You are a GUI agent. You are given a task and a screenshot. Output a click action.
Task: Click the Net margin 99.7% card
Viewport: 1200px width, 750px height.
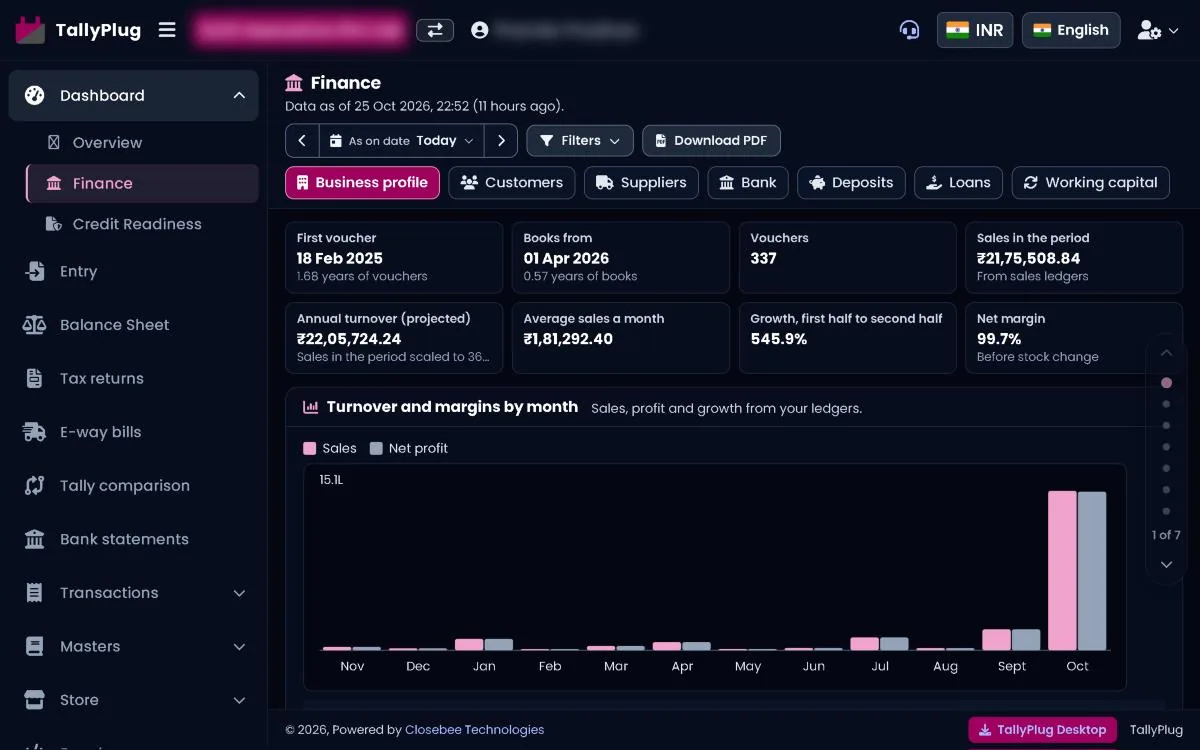(x=1074, y=338)
